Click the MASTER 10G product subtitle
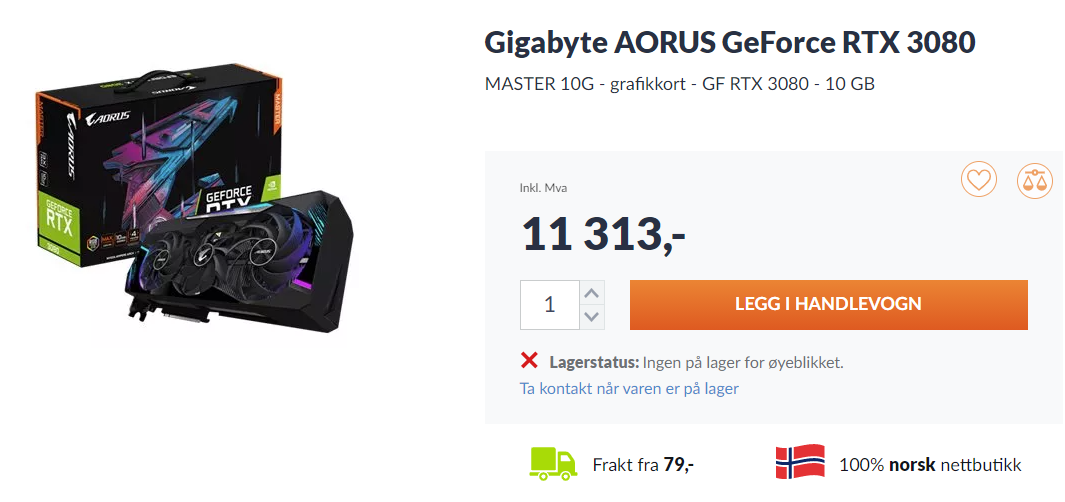 tap(679, 85)
